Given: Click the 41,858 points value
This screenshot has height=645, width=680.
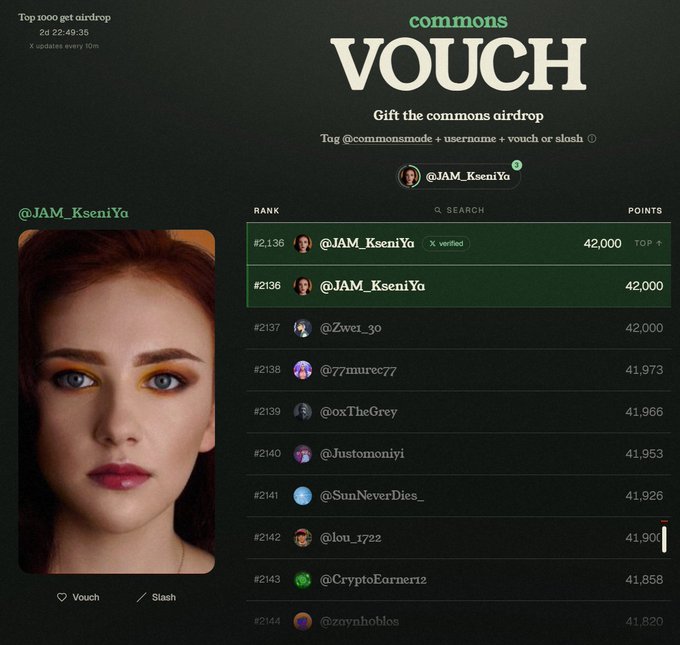Looking at the screenshot, I should [x=644, y=580].
